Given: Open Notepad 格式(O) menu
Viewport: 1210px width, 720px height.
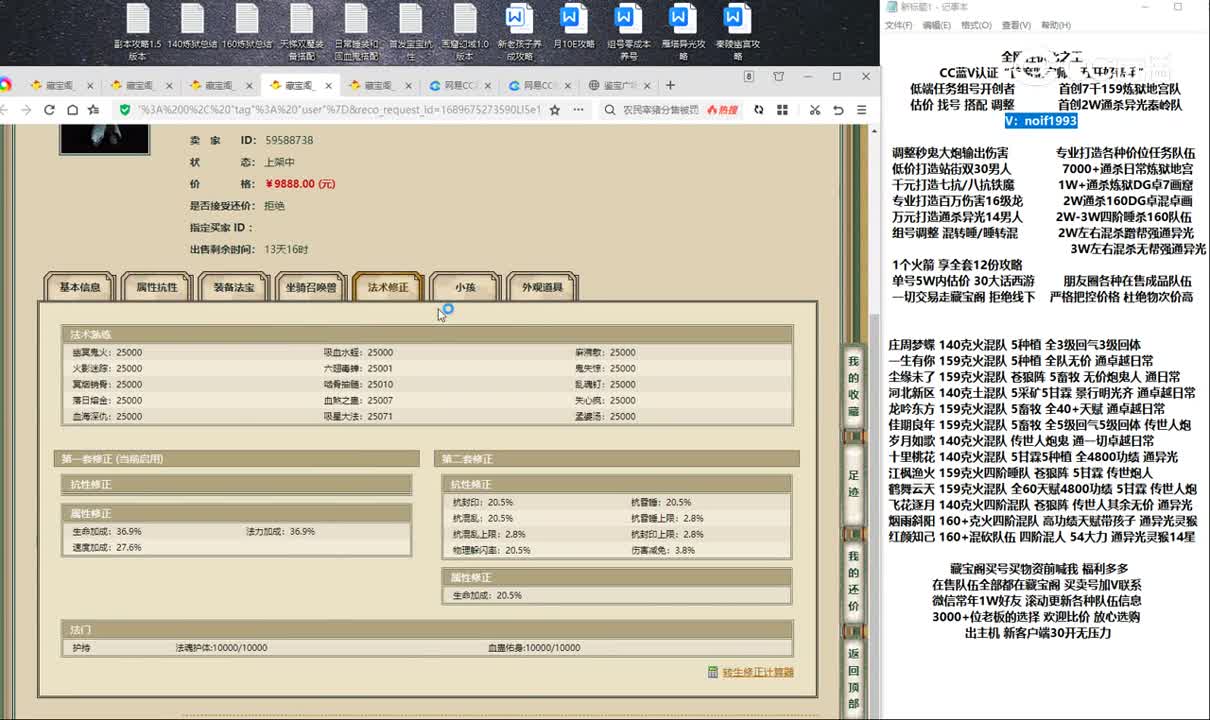Looking at the screenshot, I should (976, 25).
